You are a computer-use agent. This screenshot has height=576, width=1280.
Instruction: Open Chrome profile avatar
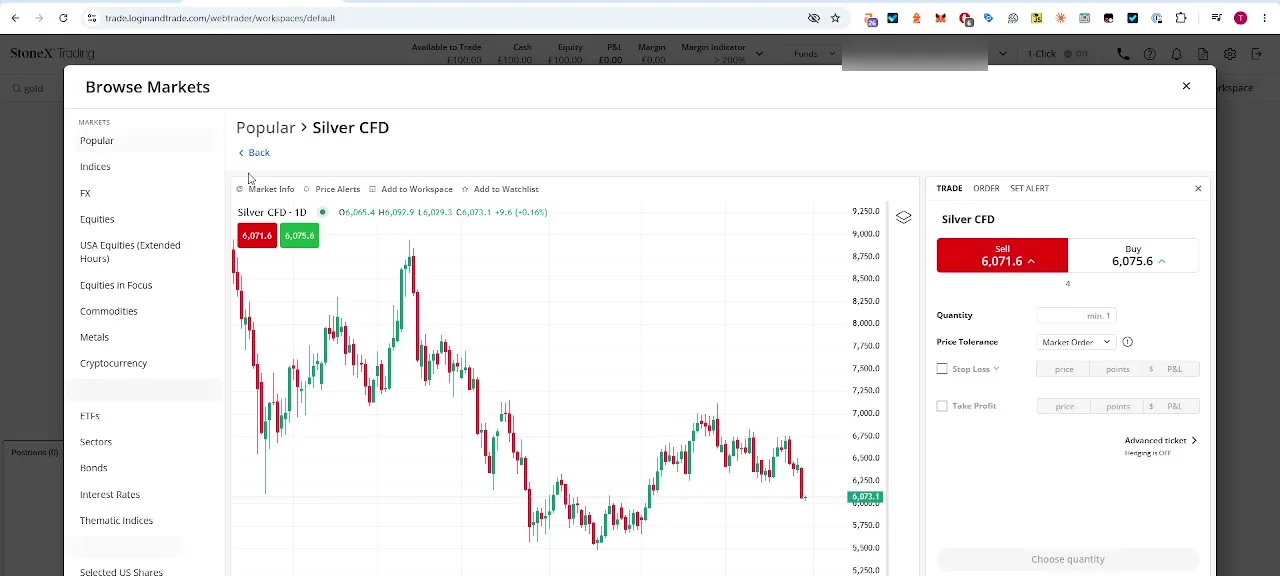(1240, 18)
